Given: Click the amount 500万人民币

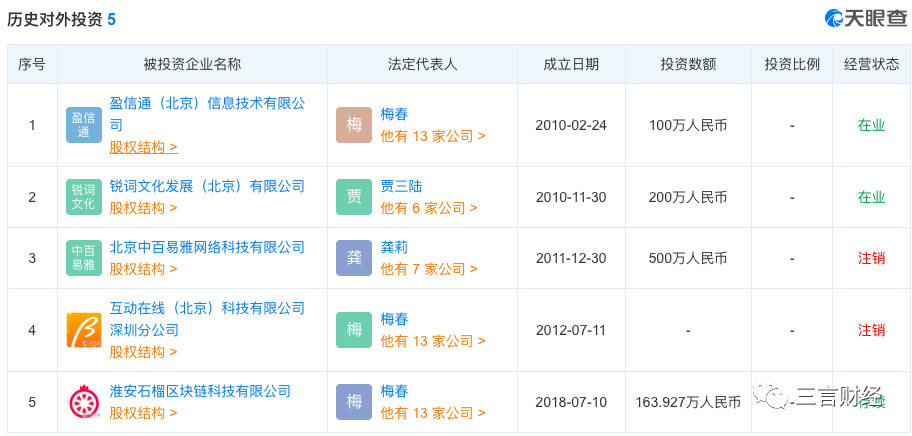Looking at the screenshot, I should tap(688, 258).
